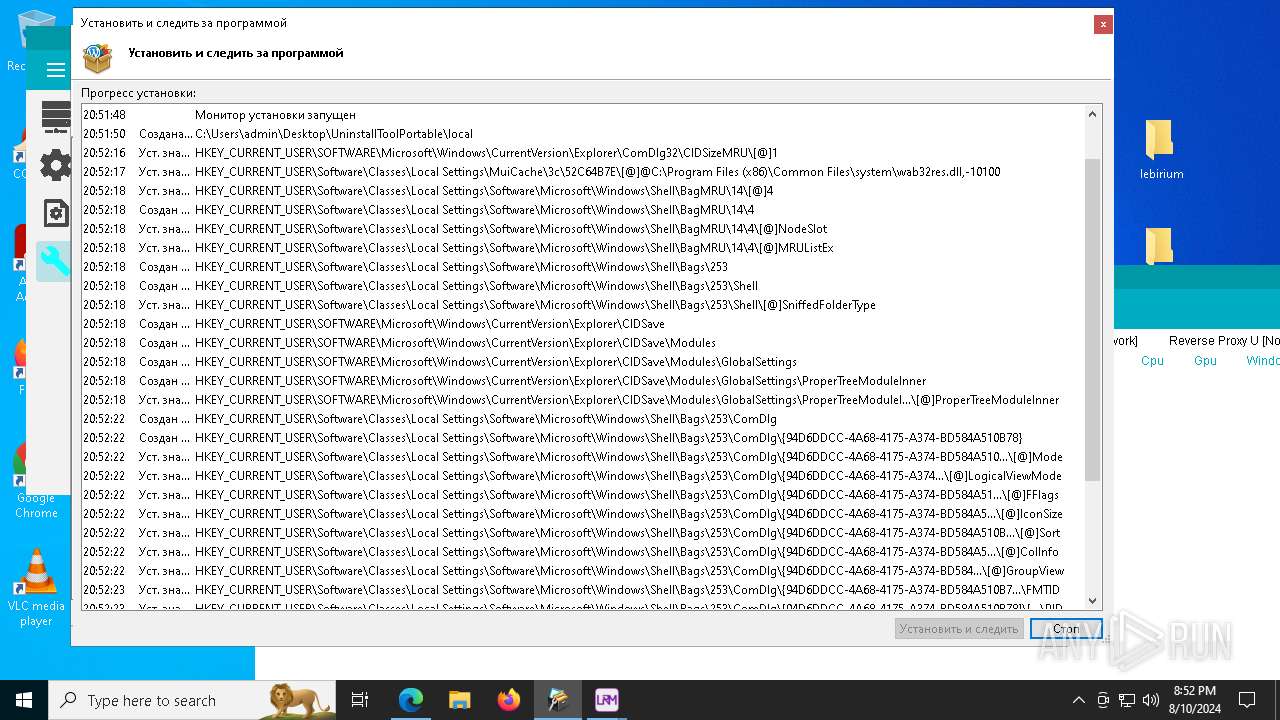Open network status tray icon
1280x720 pixels.
(1127, 700)
